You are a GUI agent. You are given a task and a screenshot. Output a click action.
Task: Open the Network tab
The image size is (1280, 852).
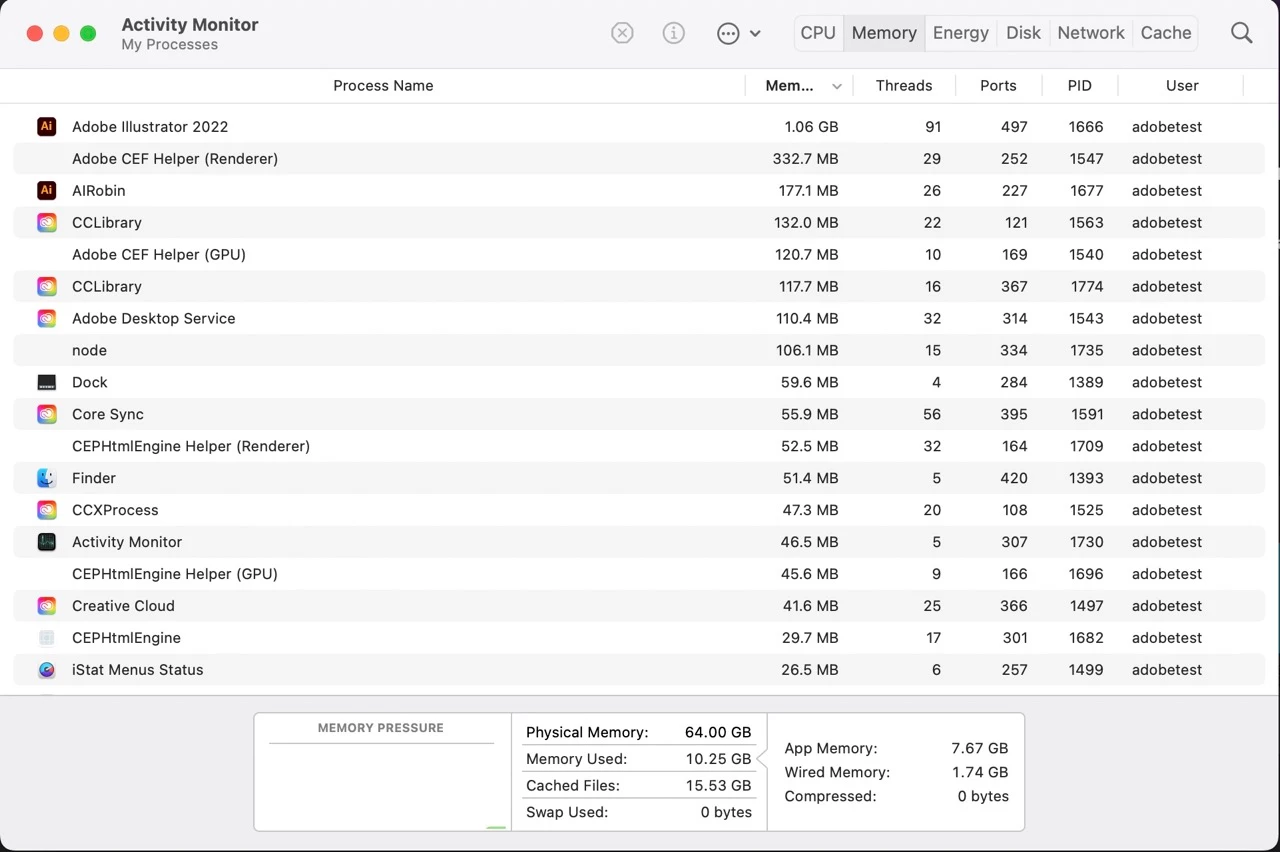point(1091,33)
